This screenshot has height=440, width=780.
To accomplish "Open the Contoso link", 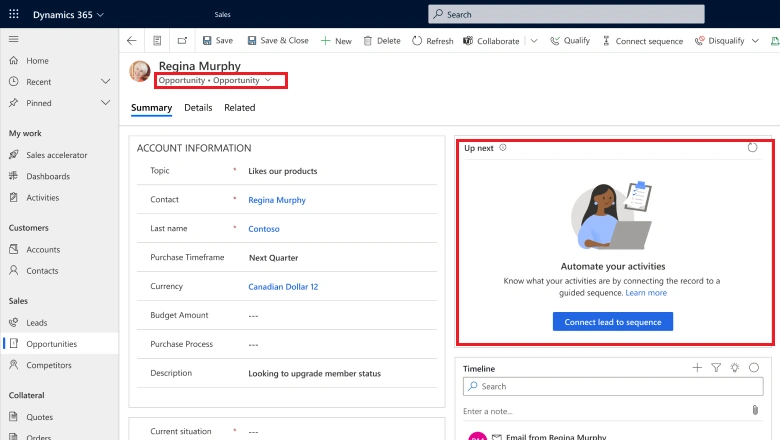I will (264, 229).
